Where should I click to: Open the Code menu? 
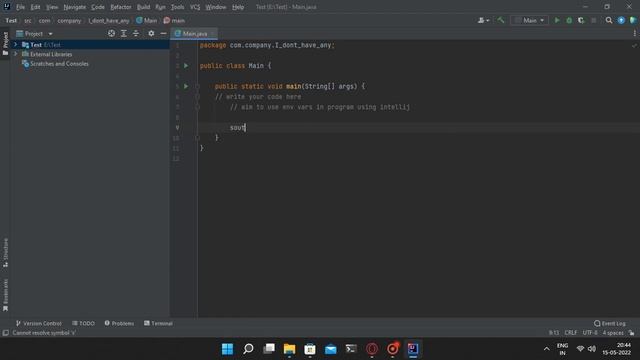[x=98, y=7]
